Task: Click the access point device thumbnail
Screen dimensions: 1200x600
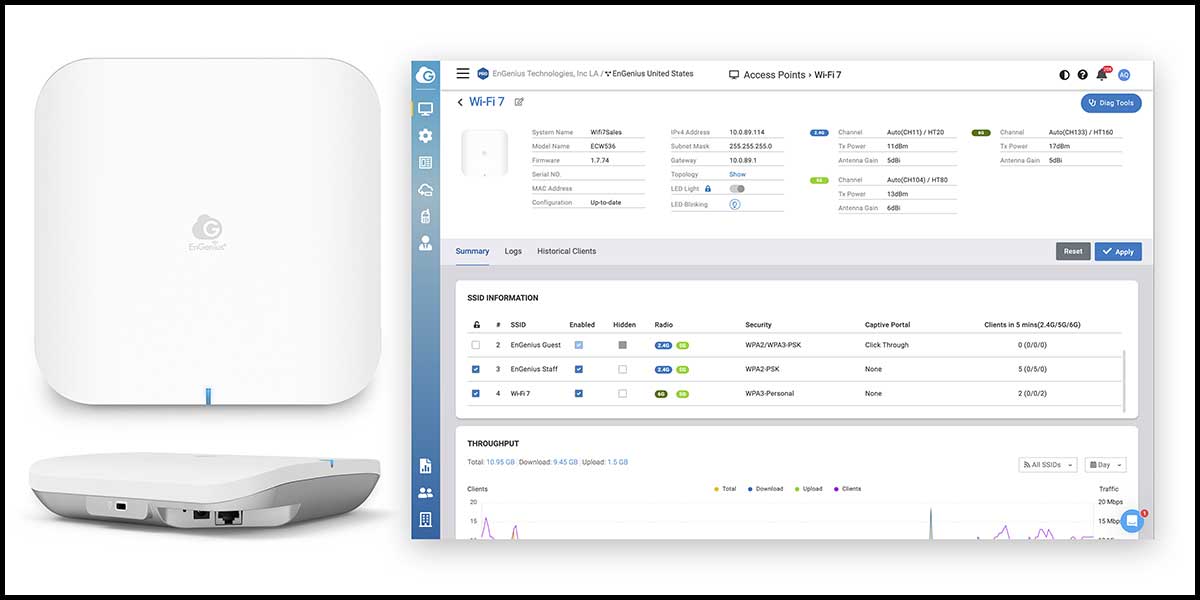Action: pyautogui.click(x=484, y=153)
